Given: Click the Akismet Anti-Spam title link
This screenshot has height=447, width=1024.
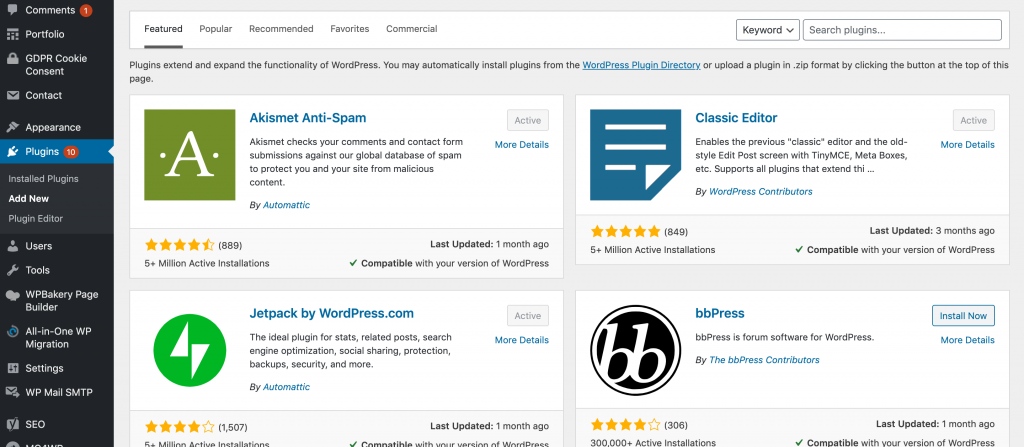Looking at the screenshot, I should point(308,118).
